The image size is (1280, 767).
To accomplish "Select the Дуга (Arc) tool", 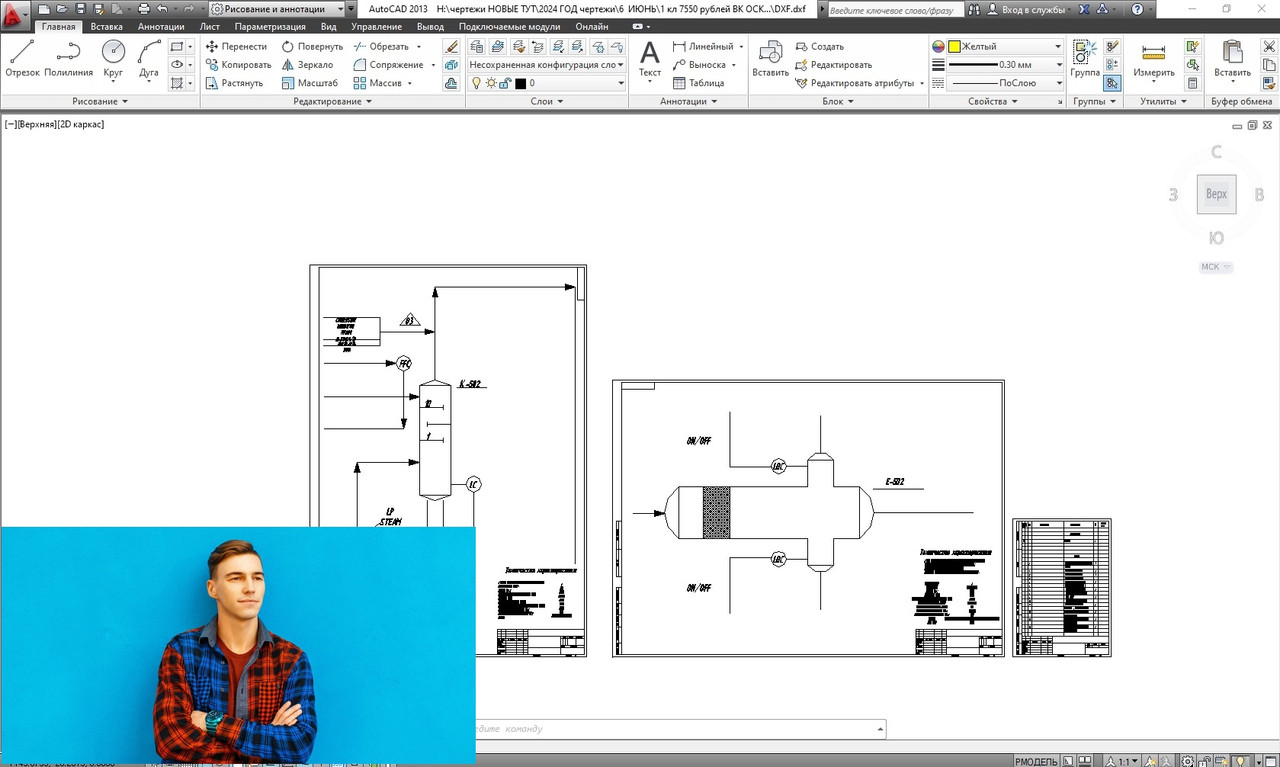I will [x=149, y=59].
